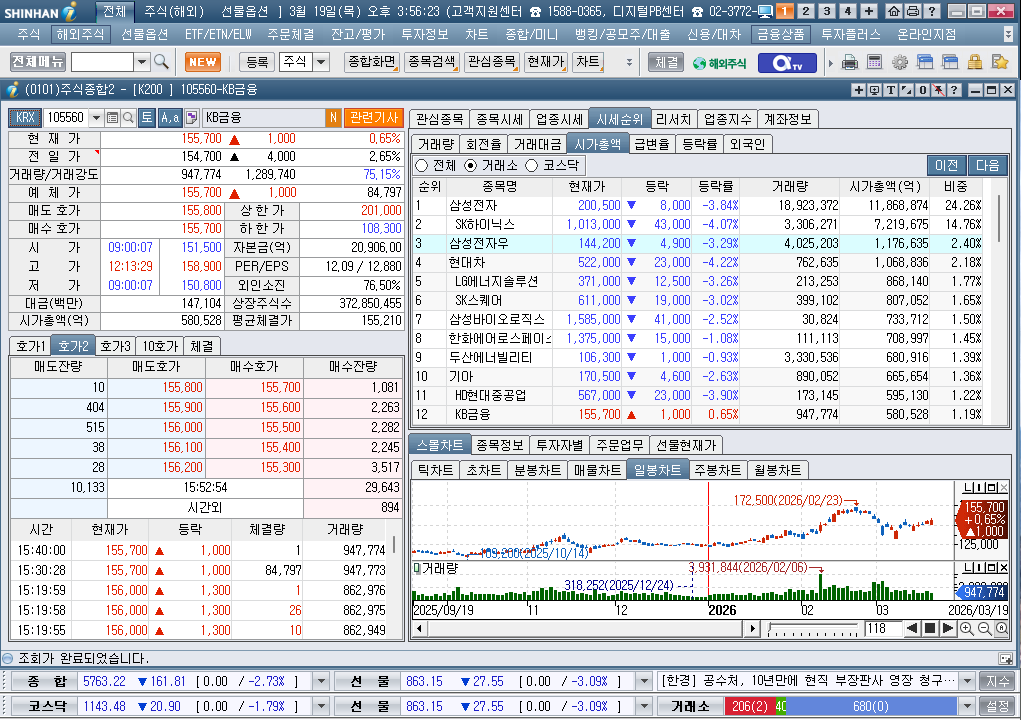The width and height of the screenshot is (1021, 720).
Task: Open the settings gear icon
Action: tap(899, 62)
